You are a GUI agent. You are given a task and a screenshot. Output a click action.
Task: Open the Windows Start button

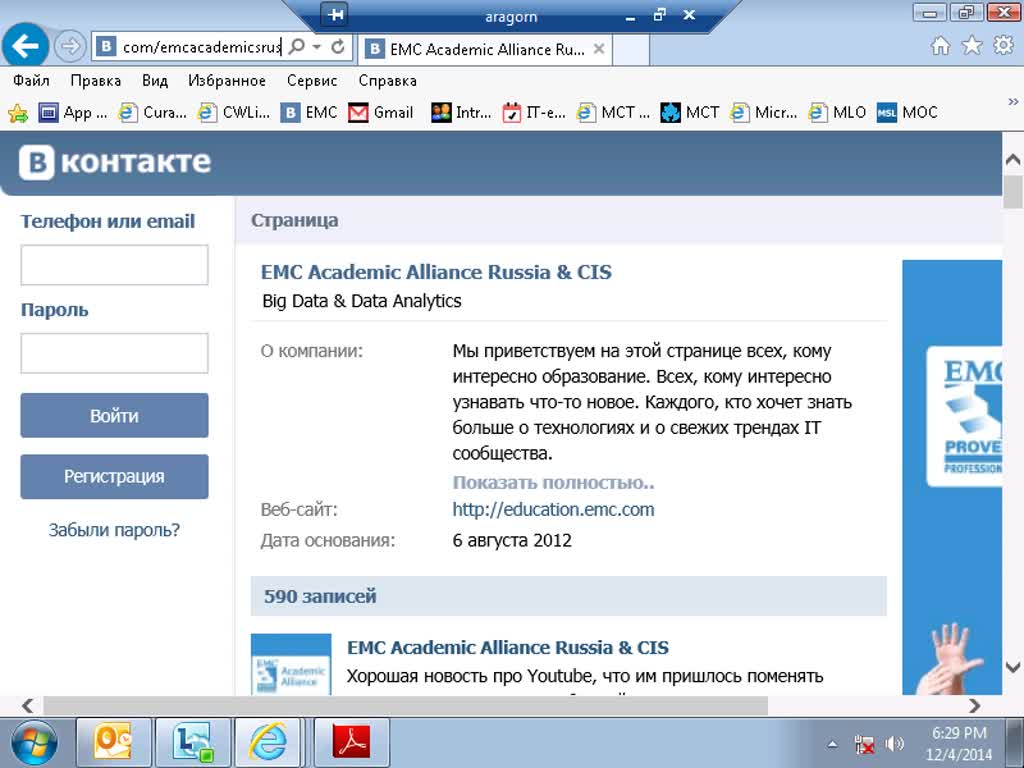(x=34, y=743)
